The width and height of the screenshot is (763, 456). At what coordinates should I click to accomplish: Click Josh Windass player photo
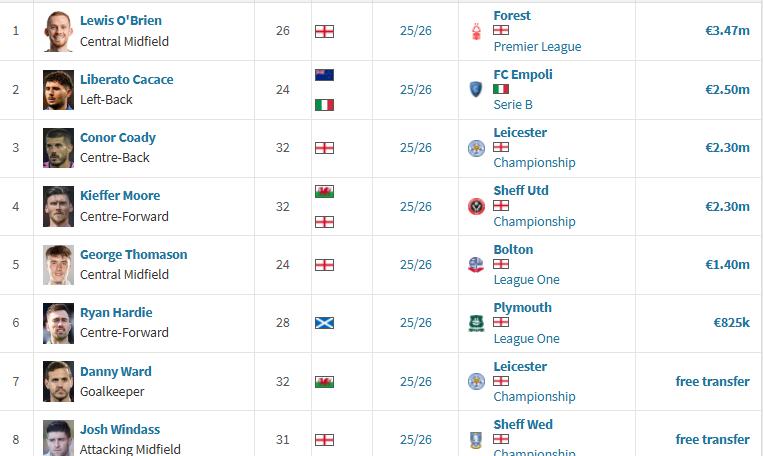pos(58,438)
